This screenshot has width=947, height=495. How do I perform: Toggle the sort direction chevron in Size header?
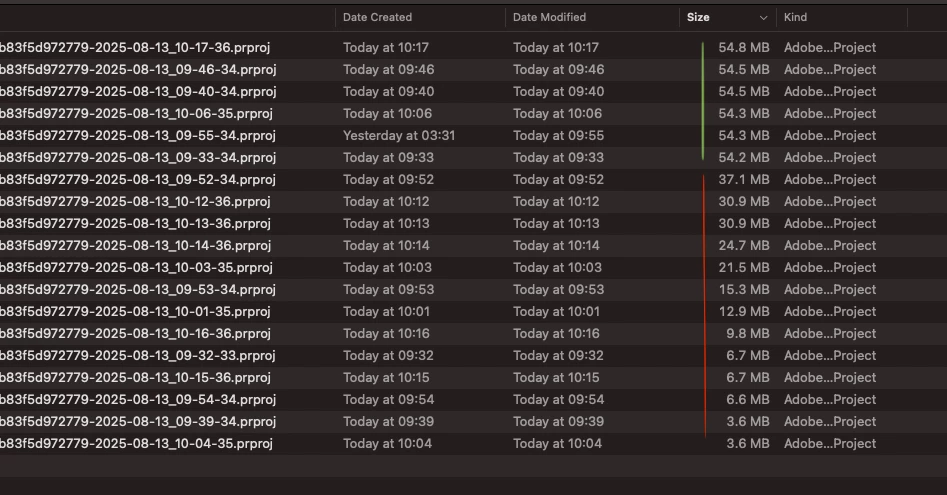coord(763,18)
